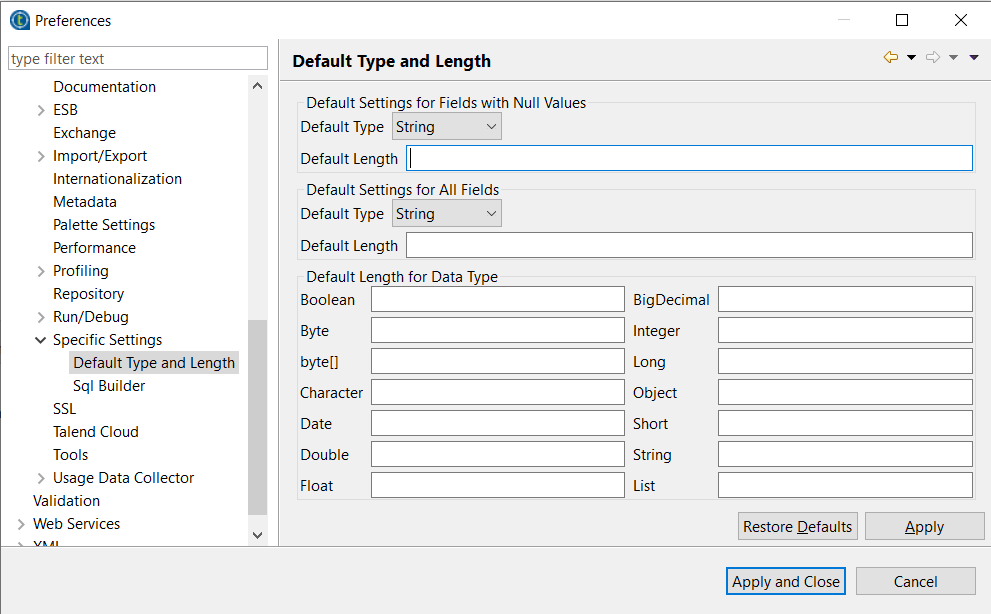Click the Cancel button
Image resolution: width=991 pixels, height=614 pixels.
pos(915,581)
